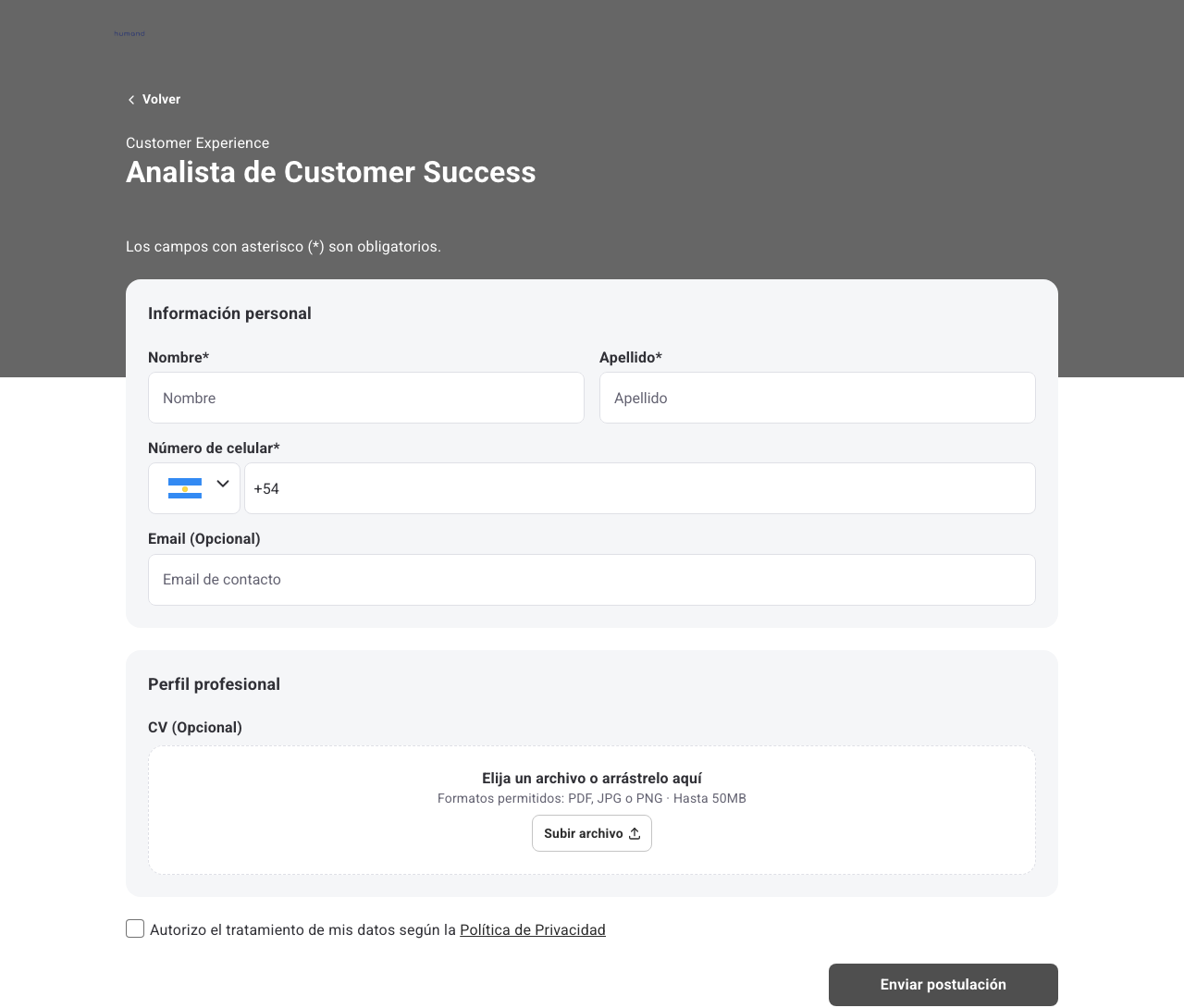This screenshot has width=1184, height=1008.
Task: Click the Email (Opcional) label
Action: [204, 538]
